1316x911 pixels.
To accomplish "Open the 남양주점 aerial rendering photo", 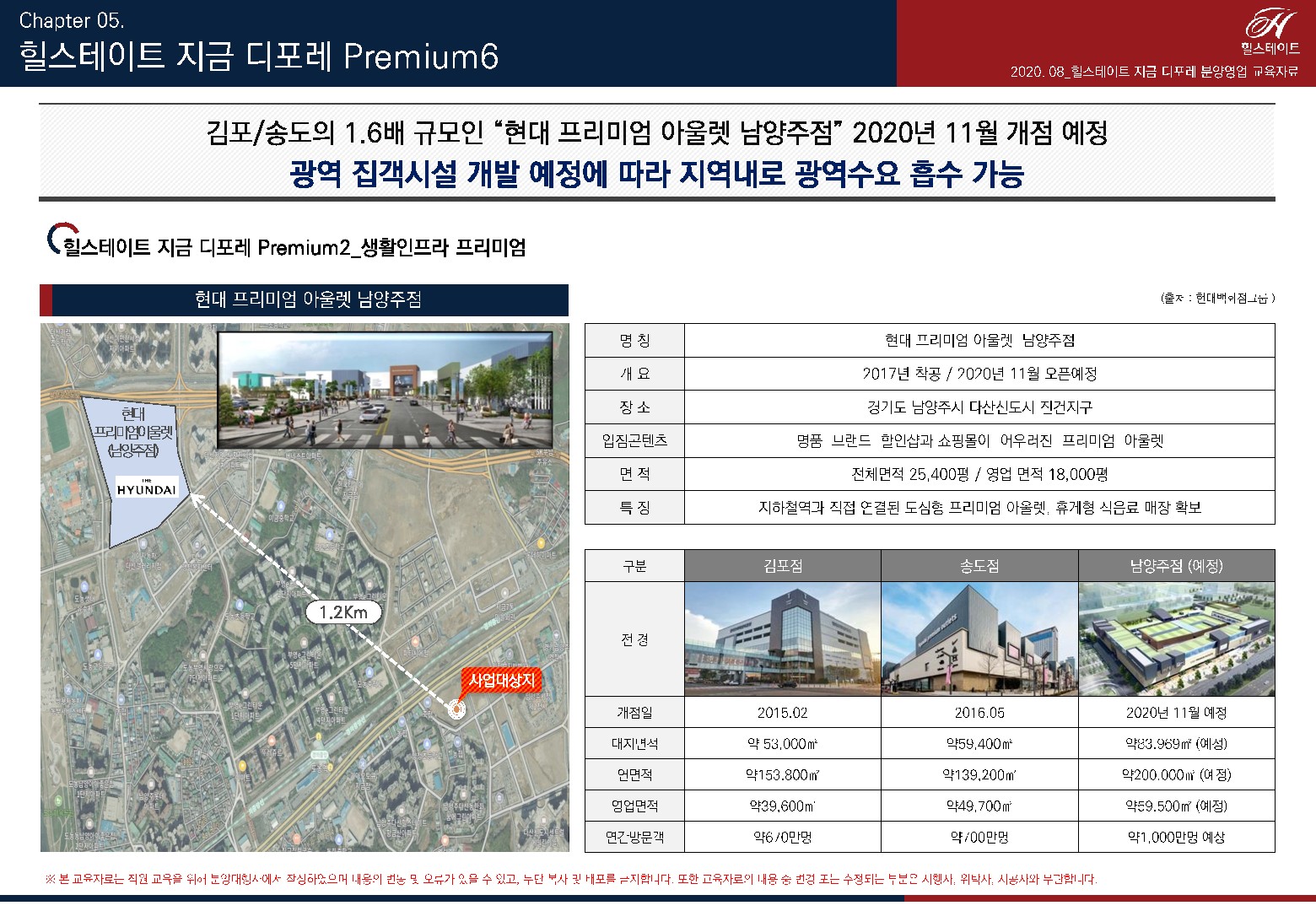I will (1177, 639).
